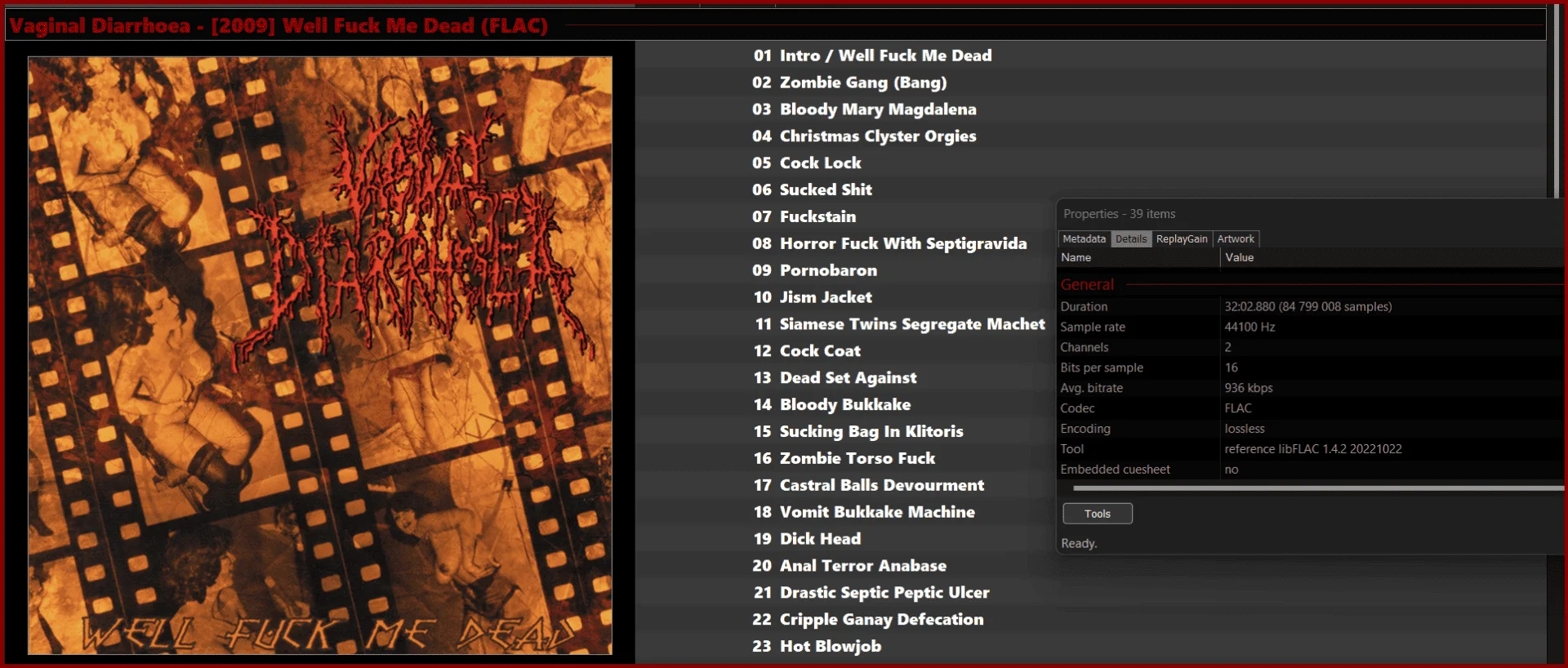Open the Artwork tab
Image resolution: width=1568 pixels, height=668 pixels.
pos(1236,239)
